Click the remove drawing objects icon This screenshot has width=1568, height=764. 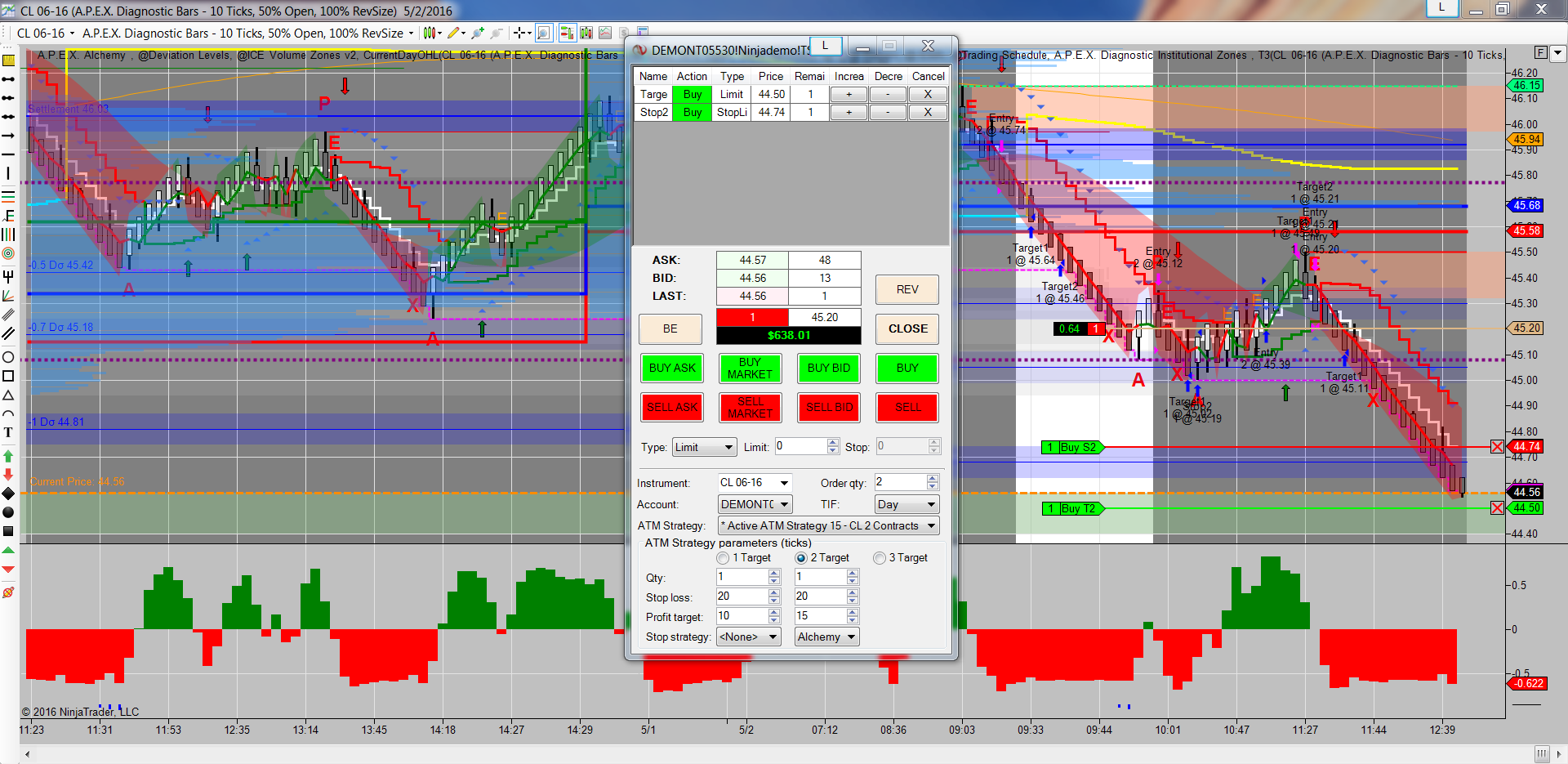[8, 592]
